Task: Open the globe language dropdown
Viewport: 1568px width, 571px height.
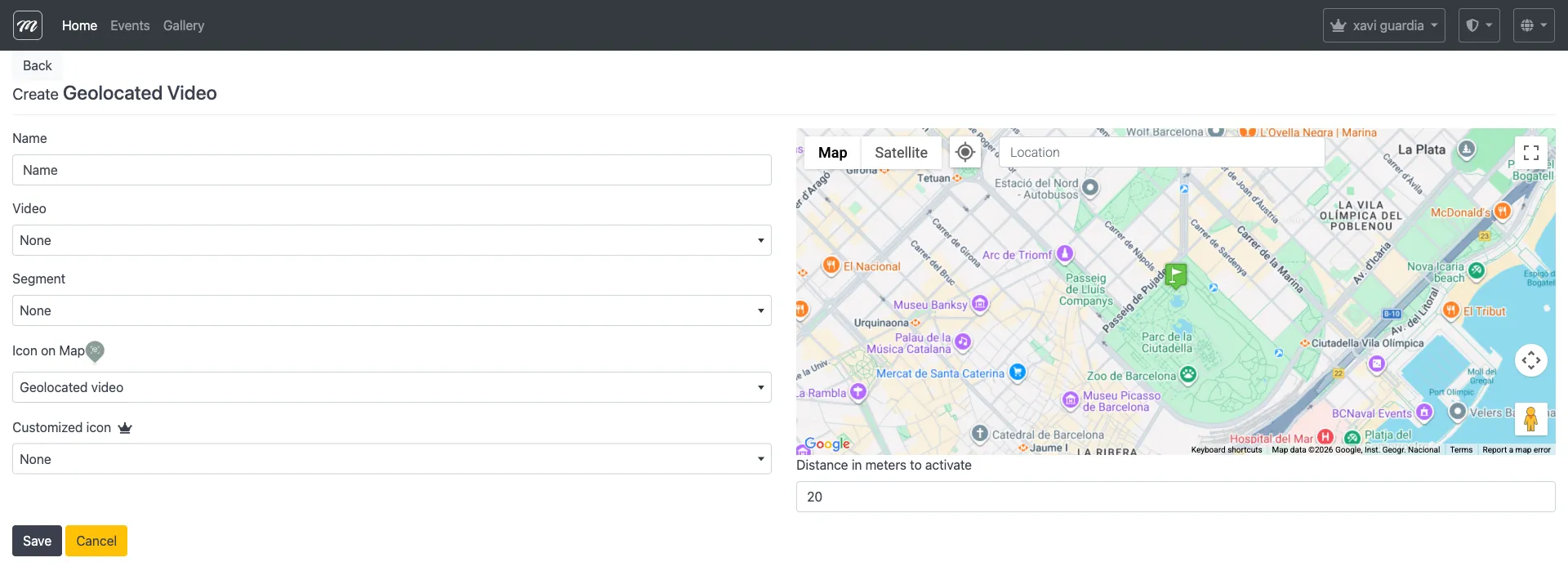Action: click(1534, 25)
